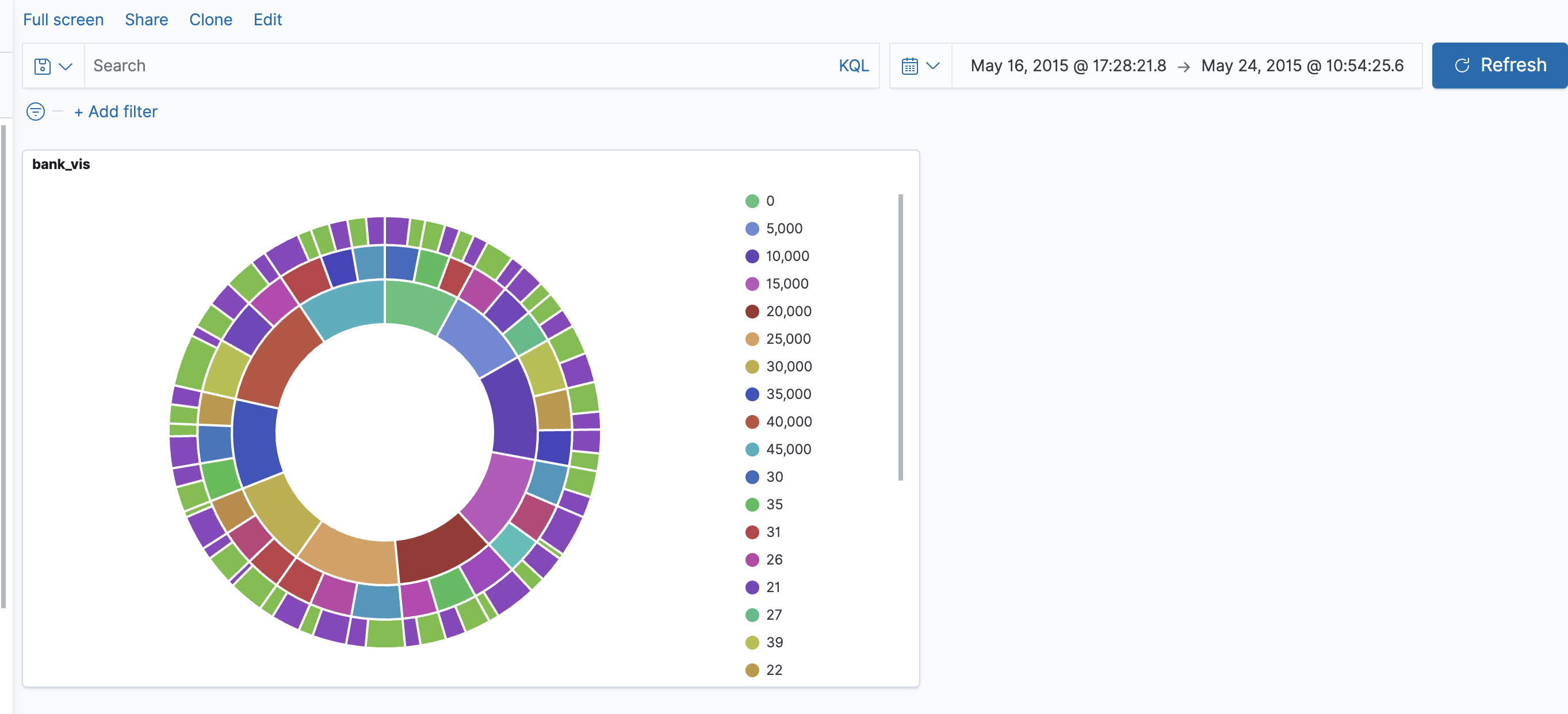
Task: Click the bank_vis panel title
Action: (x=61, y=164)
